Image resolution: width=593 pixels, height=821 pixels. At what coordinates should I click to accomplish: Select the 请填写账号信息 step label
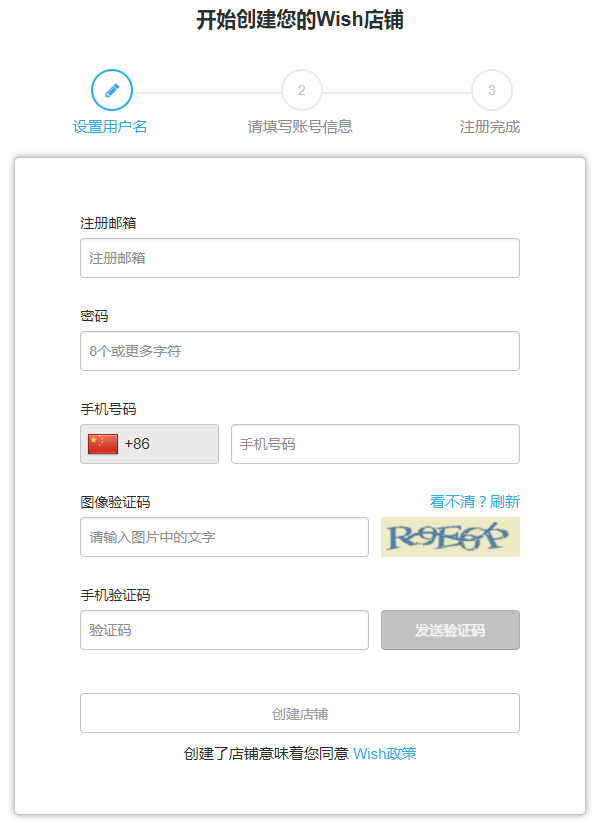[302, 128]
